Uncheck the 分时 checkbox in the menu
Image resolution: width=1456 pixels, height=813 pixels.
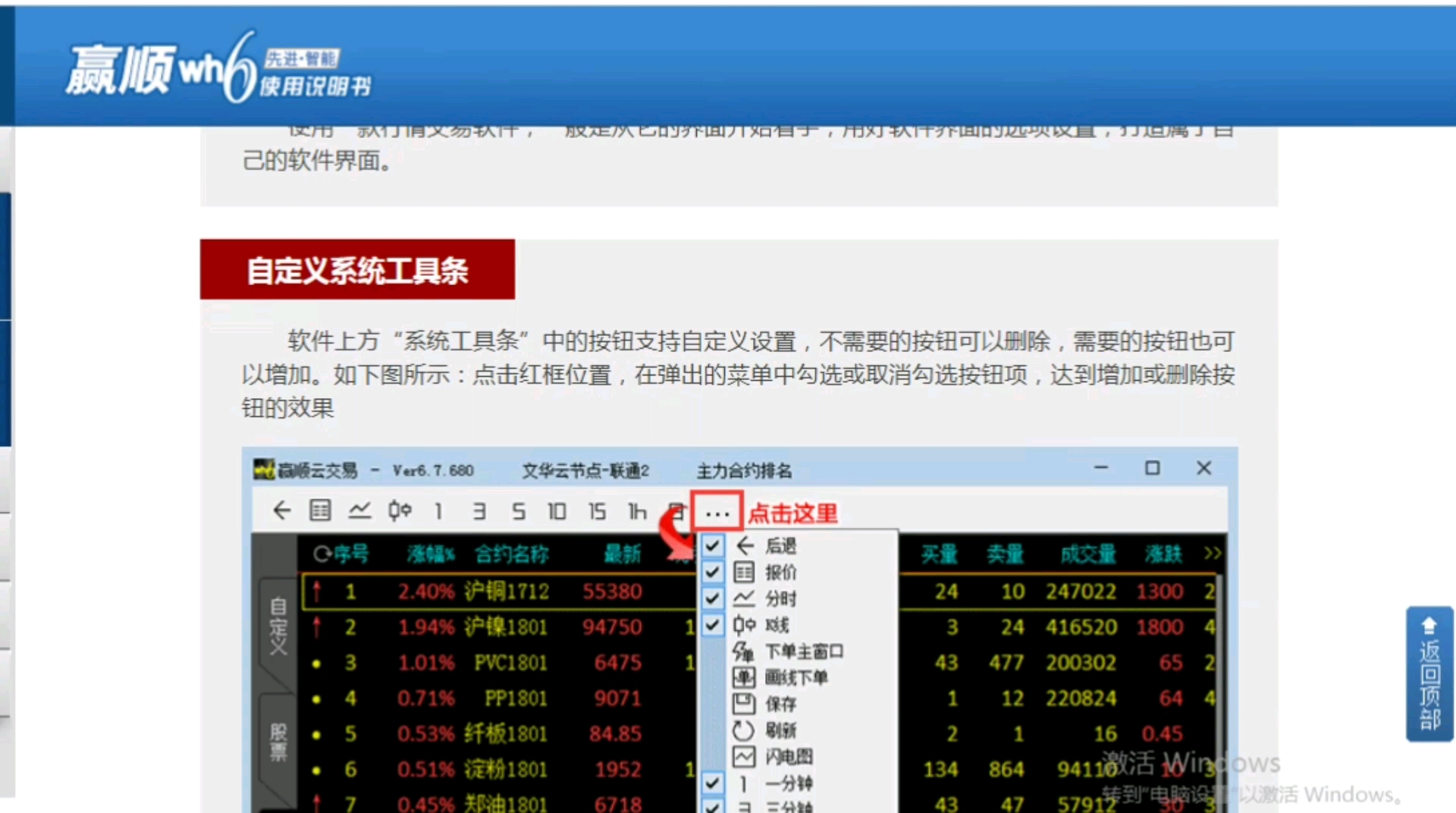pos(712,598)
